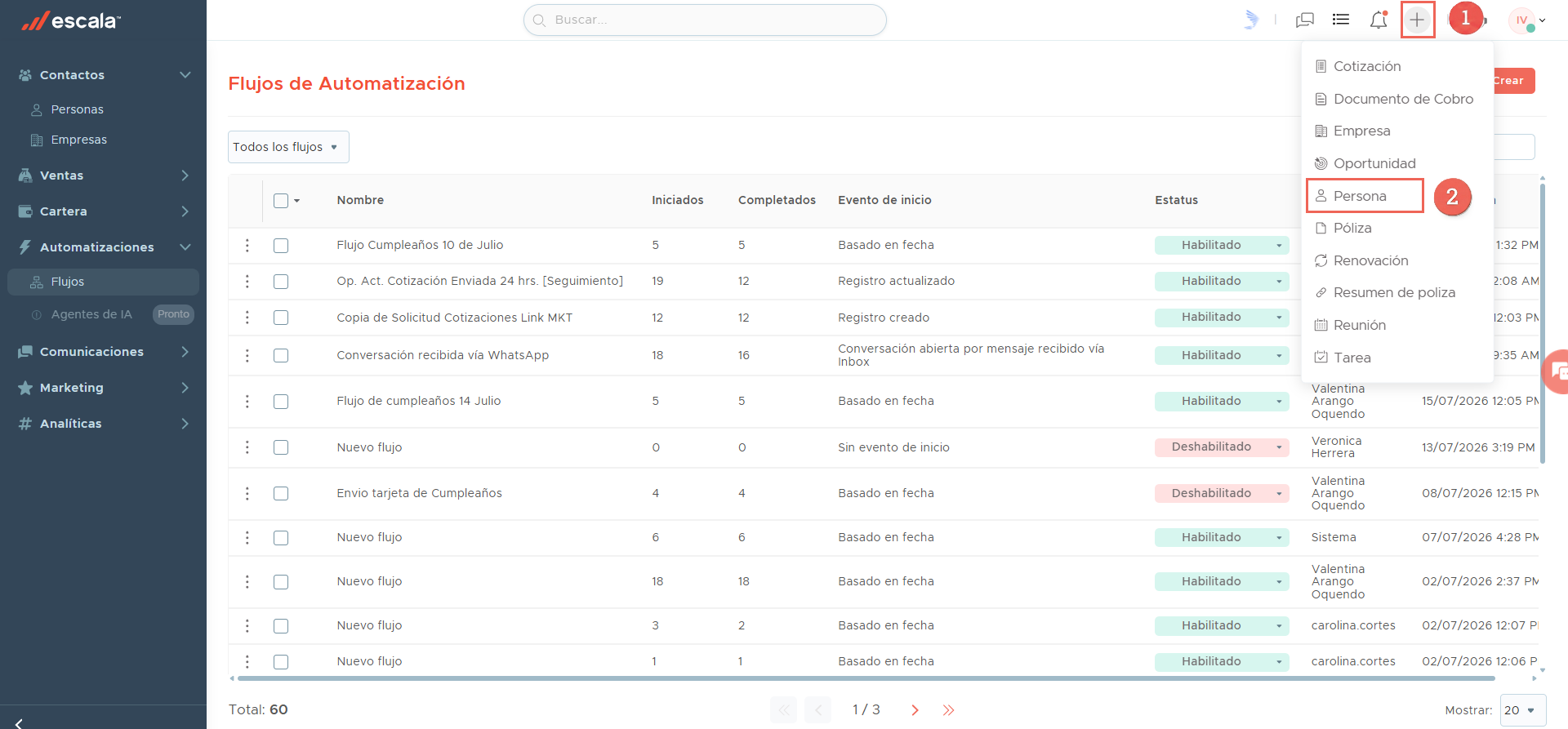Open row options for Conversación recibida vía WhatsApp
1568x729 pixels.
247,355
